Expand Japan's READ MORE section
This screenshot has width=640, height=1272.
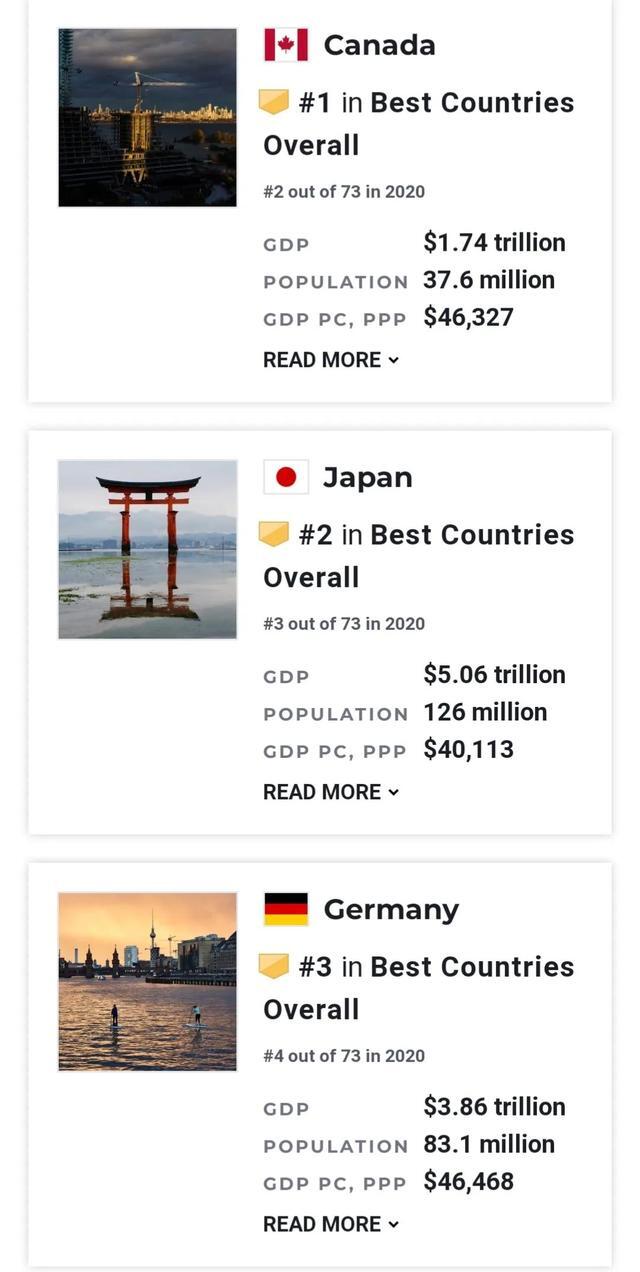point(320,791)
